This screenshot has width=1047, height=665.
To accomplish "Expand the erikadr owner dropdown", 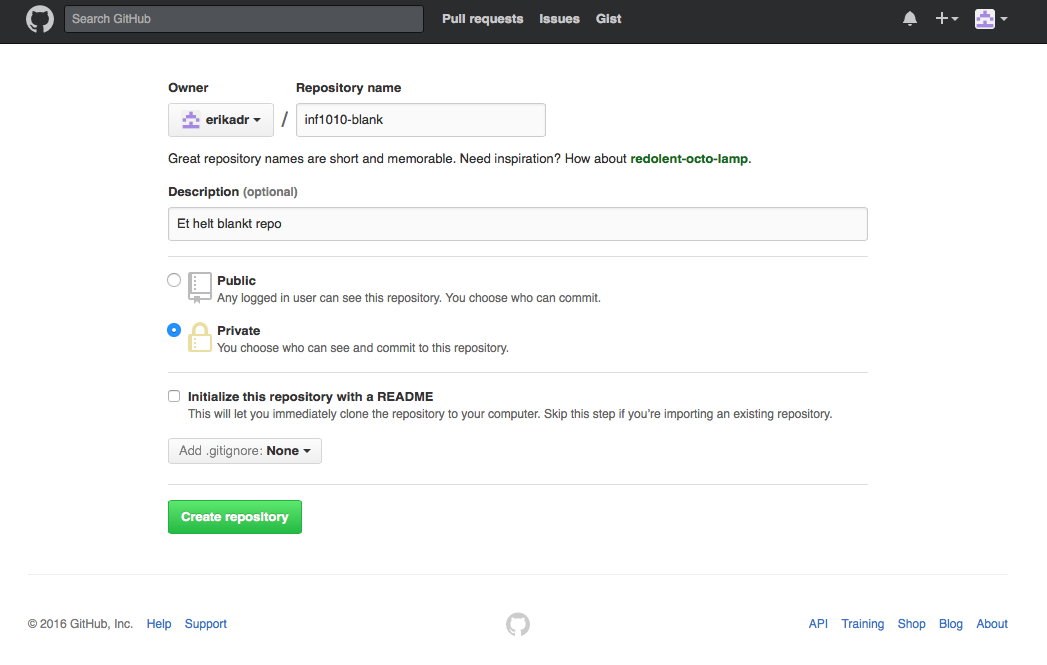I will 221,120.
